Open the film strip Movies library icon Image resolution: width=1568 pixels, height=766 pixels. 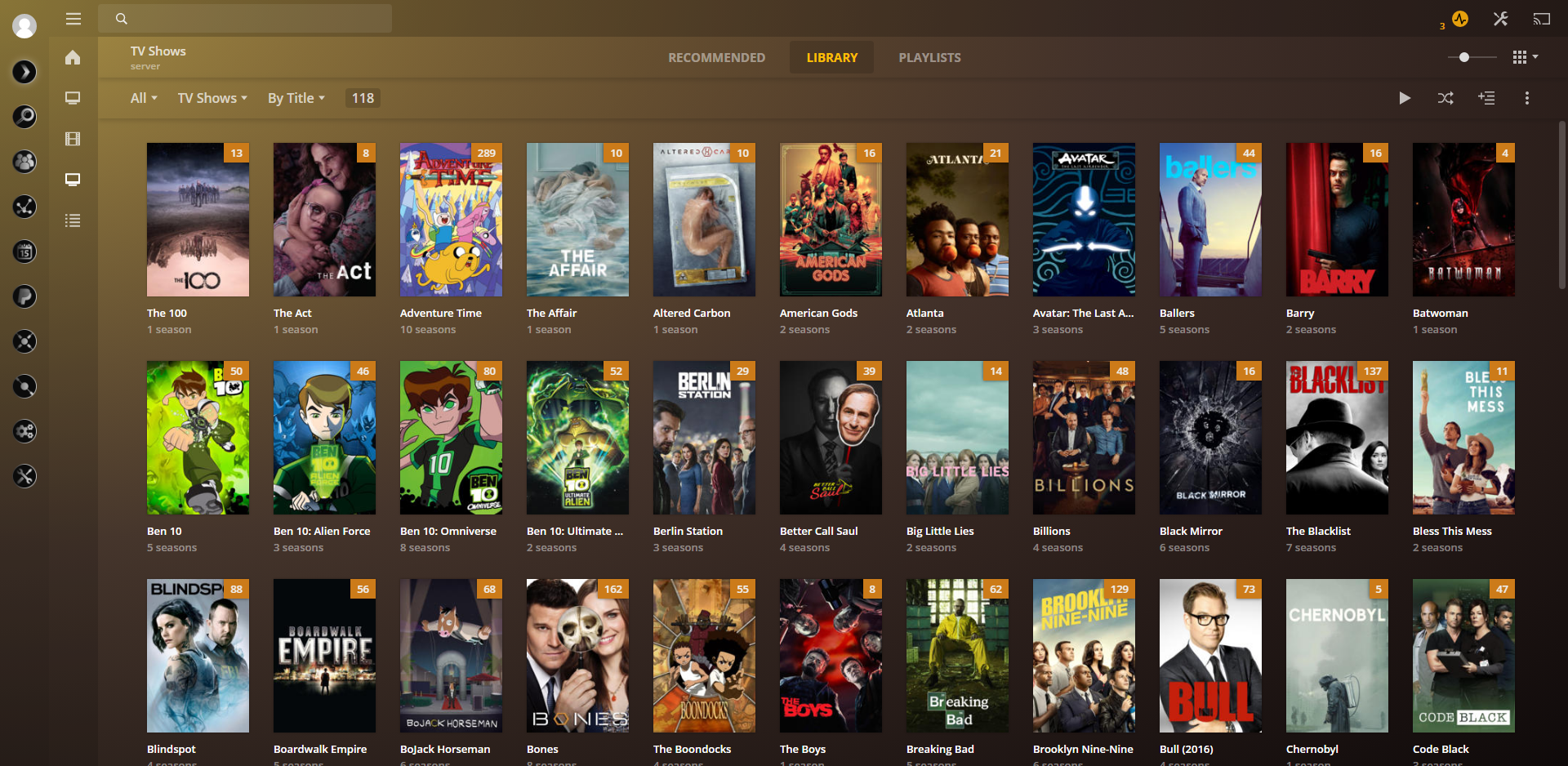click(73, 139)
